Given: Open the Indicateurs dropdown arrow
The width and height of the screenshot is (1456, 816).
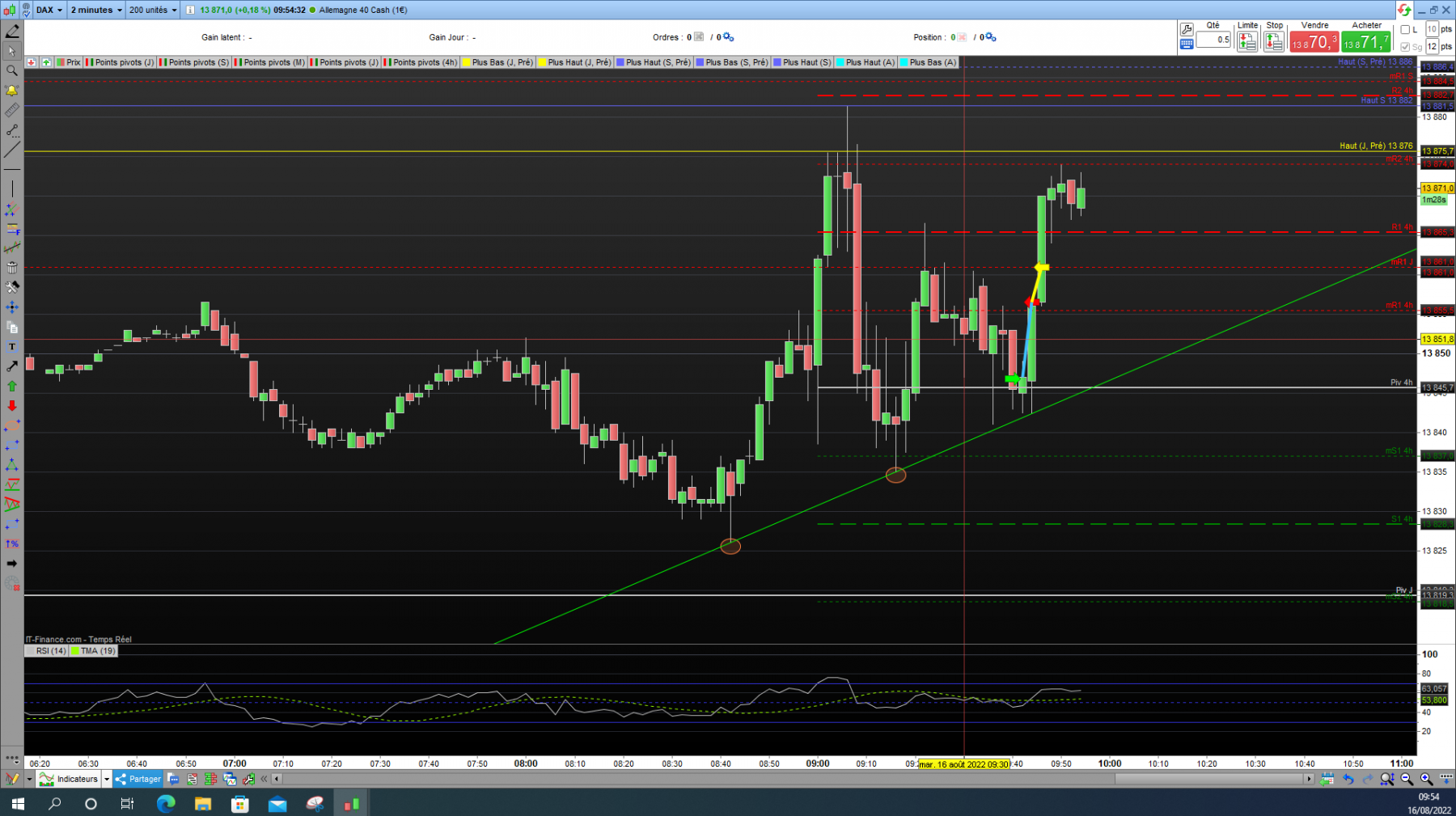Looking at the screenshot, I should tap(107, 779).
